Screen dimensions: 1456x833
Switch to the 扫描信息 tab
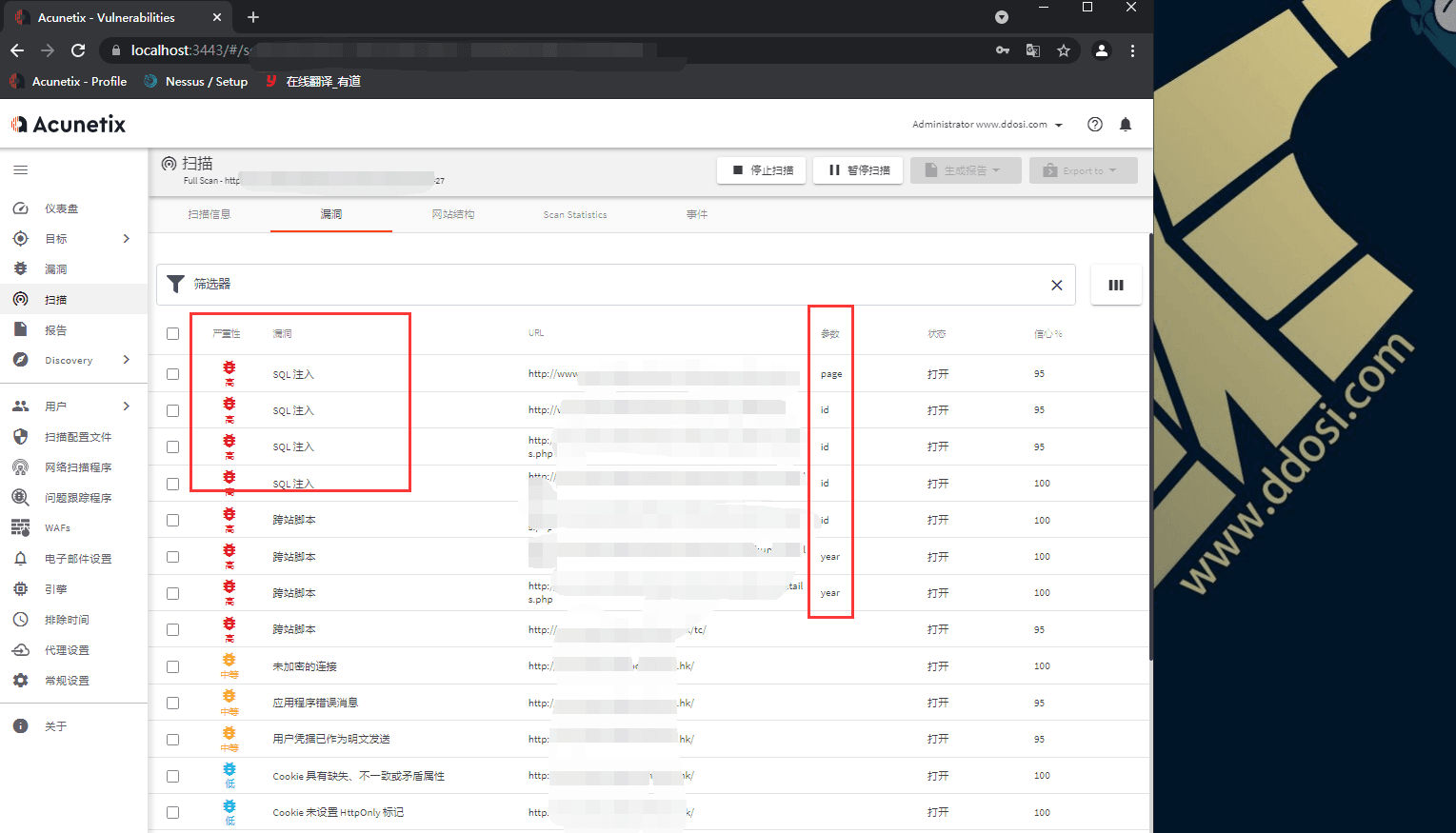pyautogui.click(x=209, y=215)
